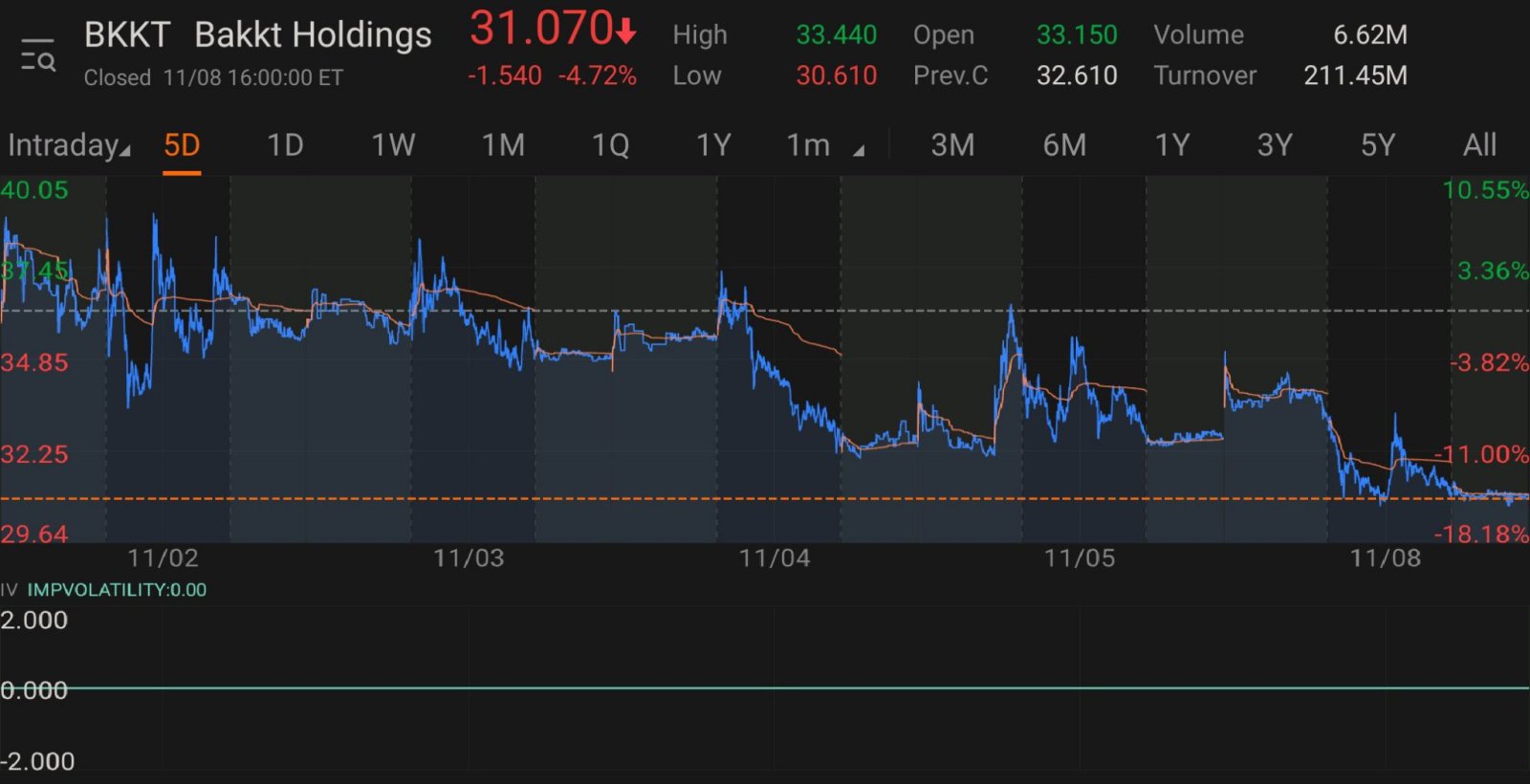
Task: Select the red down-arrow price indicator
Action: click(626, 33)
